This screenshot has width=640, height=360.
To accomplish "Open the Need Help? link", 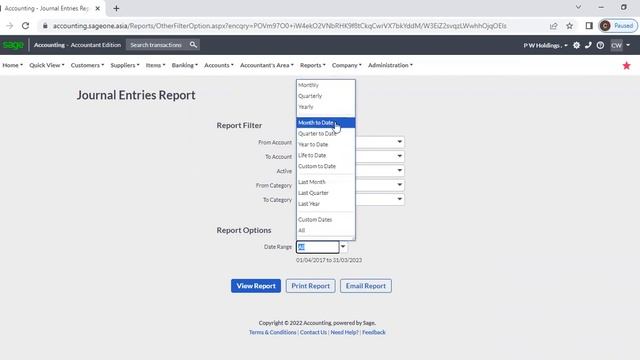I will (x=344, y=332).
